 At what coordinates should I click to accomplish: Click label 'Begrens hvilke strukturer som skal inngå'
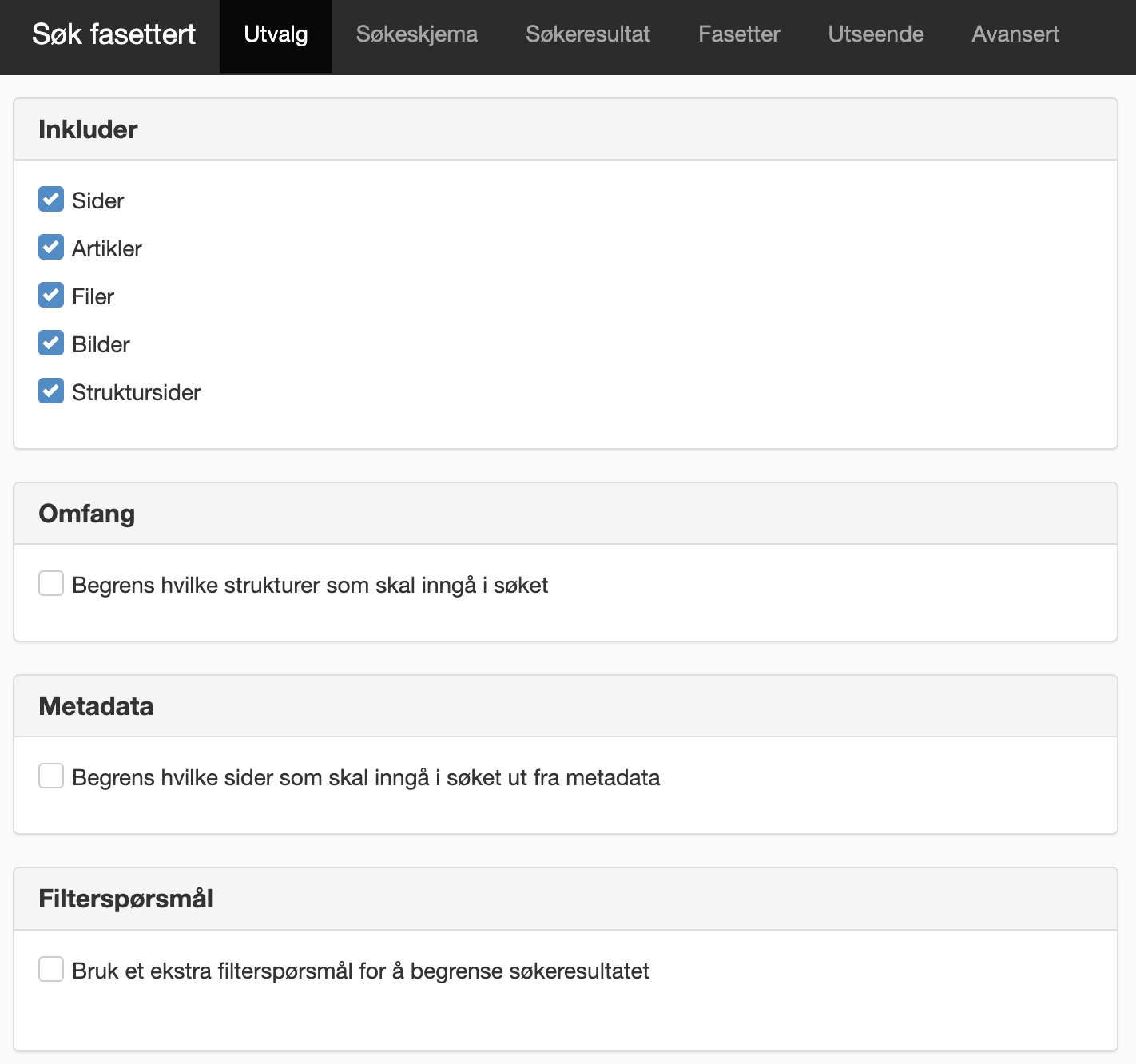310,586
